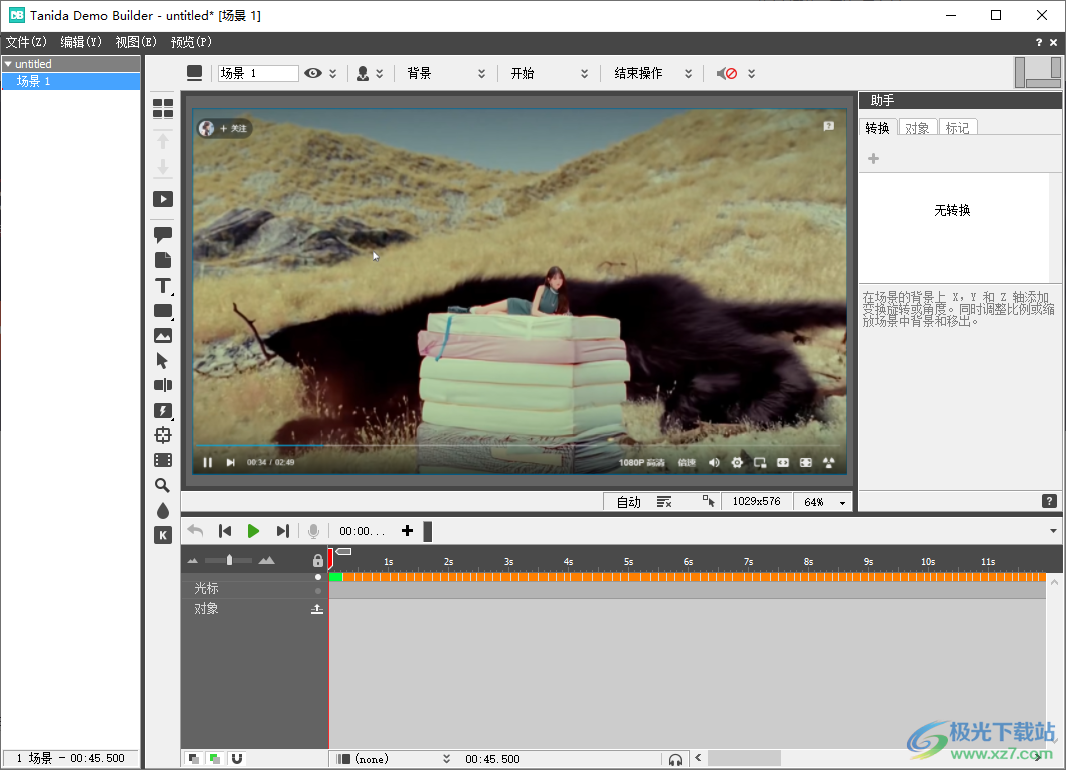Add a marker with plus icon
Screen dimensions: 1066x770
(x=407, y=531)
